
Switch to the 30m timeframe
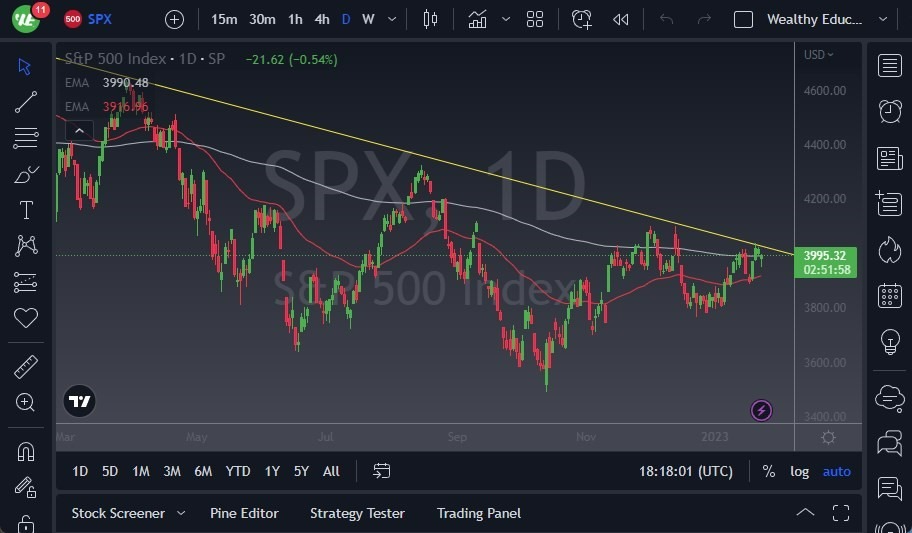click(262, 19)
